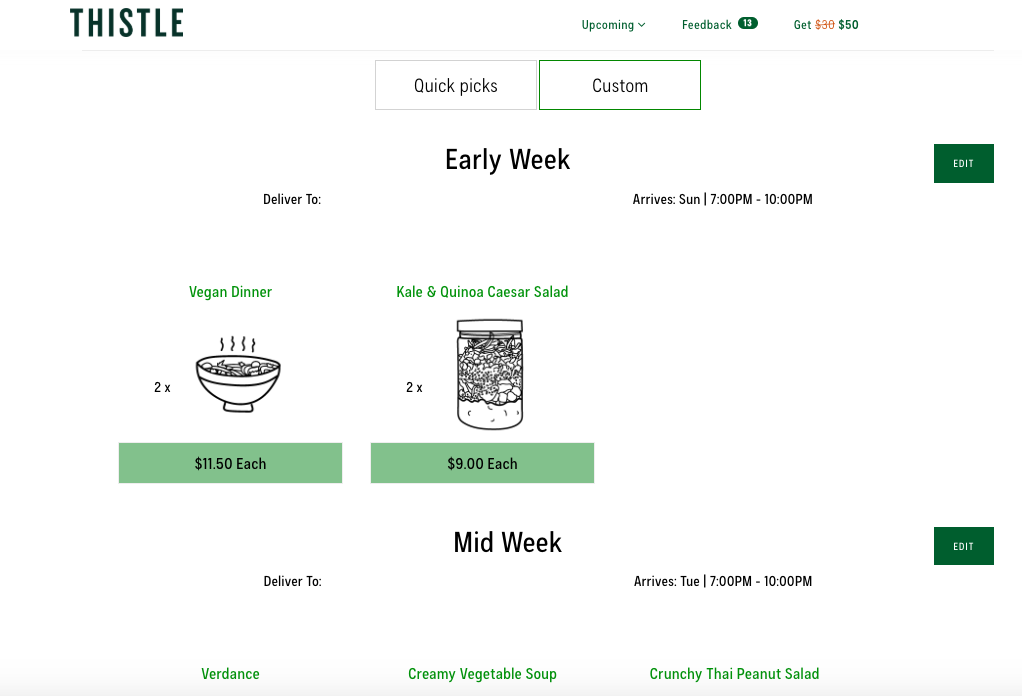Click the Vegan Dinner bowl icon
Image resolution: width=1022 pixels, height=696 pixels.
coord(238,374)
